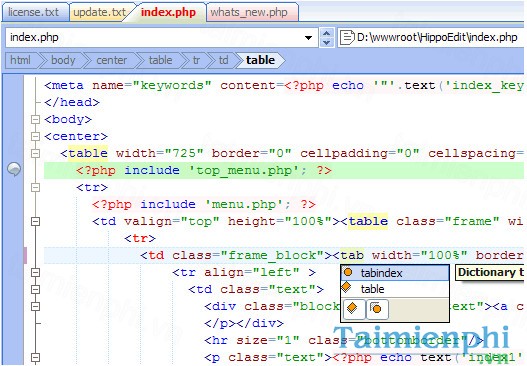Click the diamond icon next to table

pos(347,287)
